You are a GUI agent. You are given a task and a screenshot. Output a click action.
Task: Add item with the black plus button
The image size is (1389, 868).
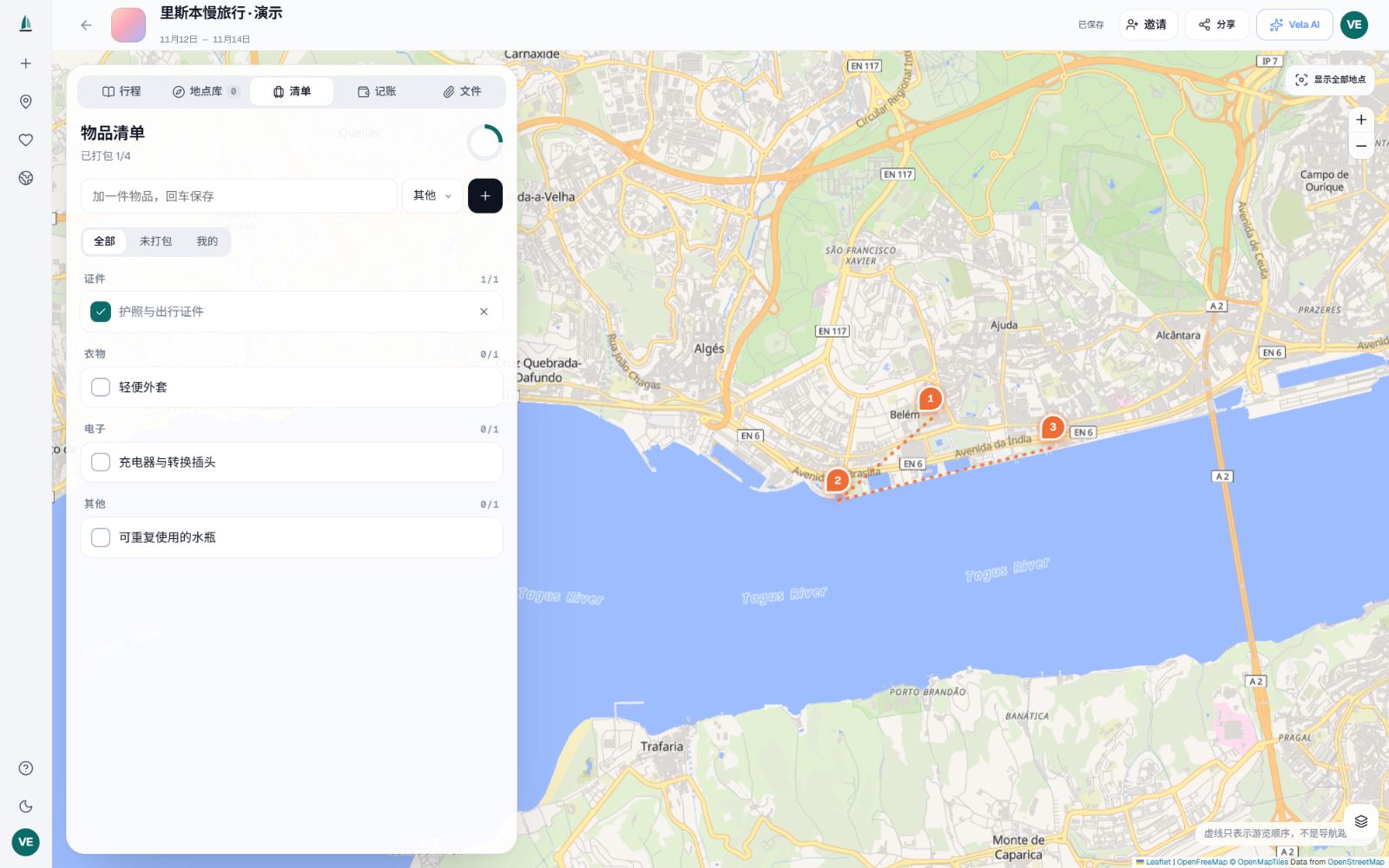pyautogui.click(x=485, y=196)
